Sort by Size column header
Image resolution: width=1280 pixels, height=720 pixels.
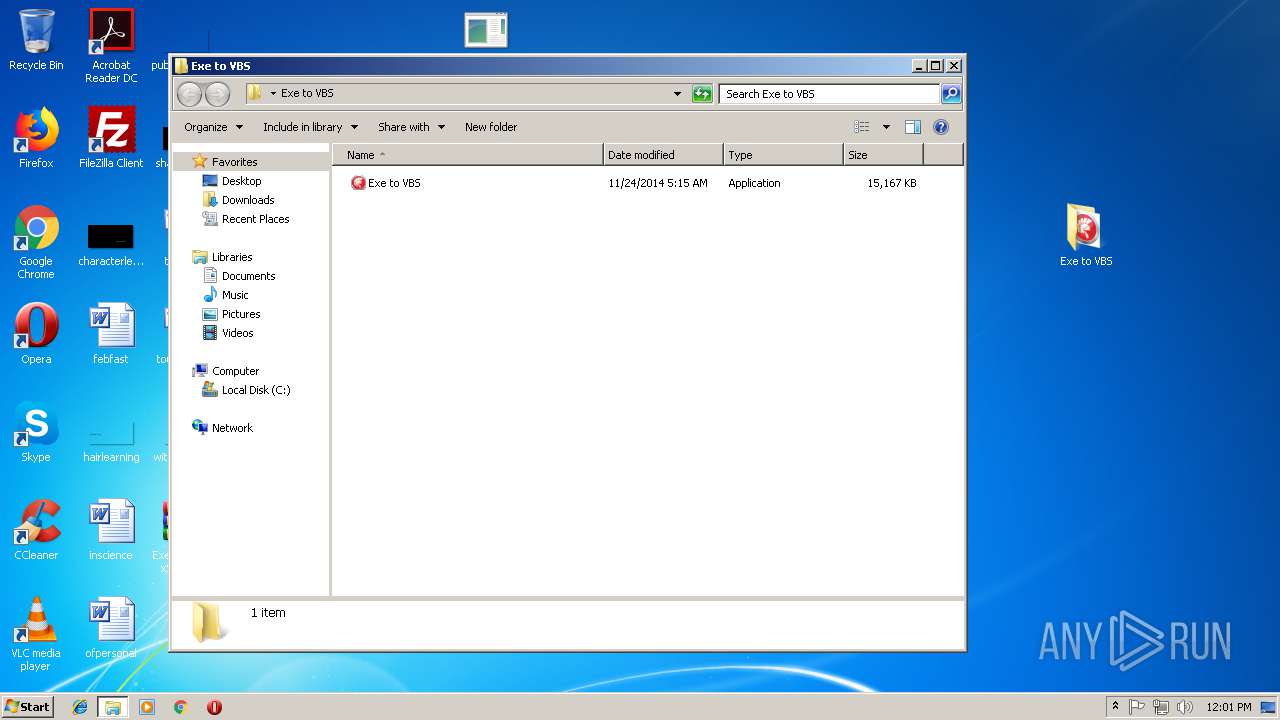tap(883, 155)
